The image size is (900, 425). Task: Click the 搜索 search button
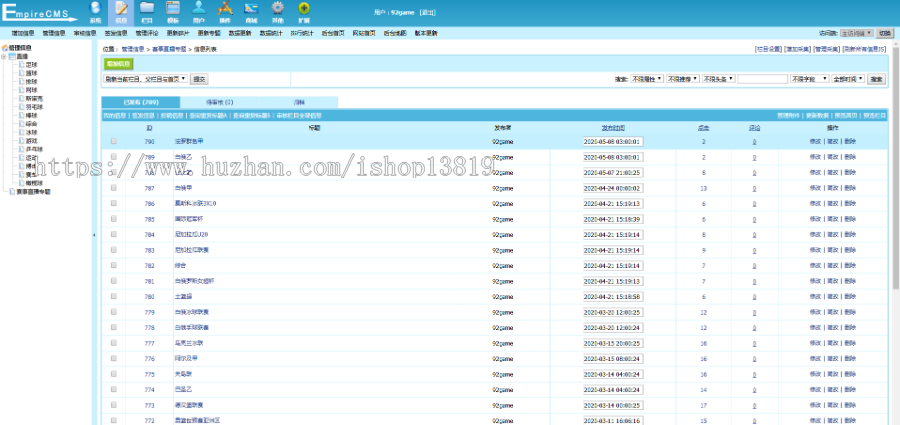pyautogui.click(x=876, y=79)
